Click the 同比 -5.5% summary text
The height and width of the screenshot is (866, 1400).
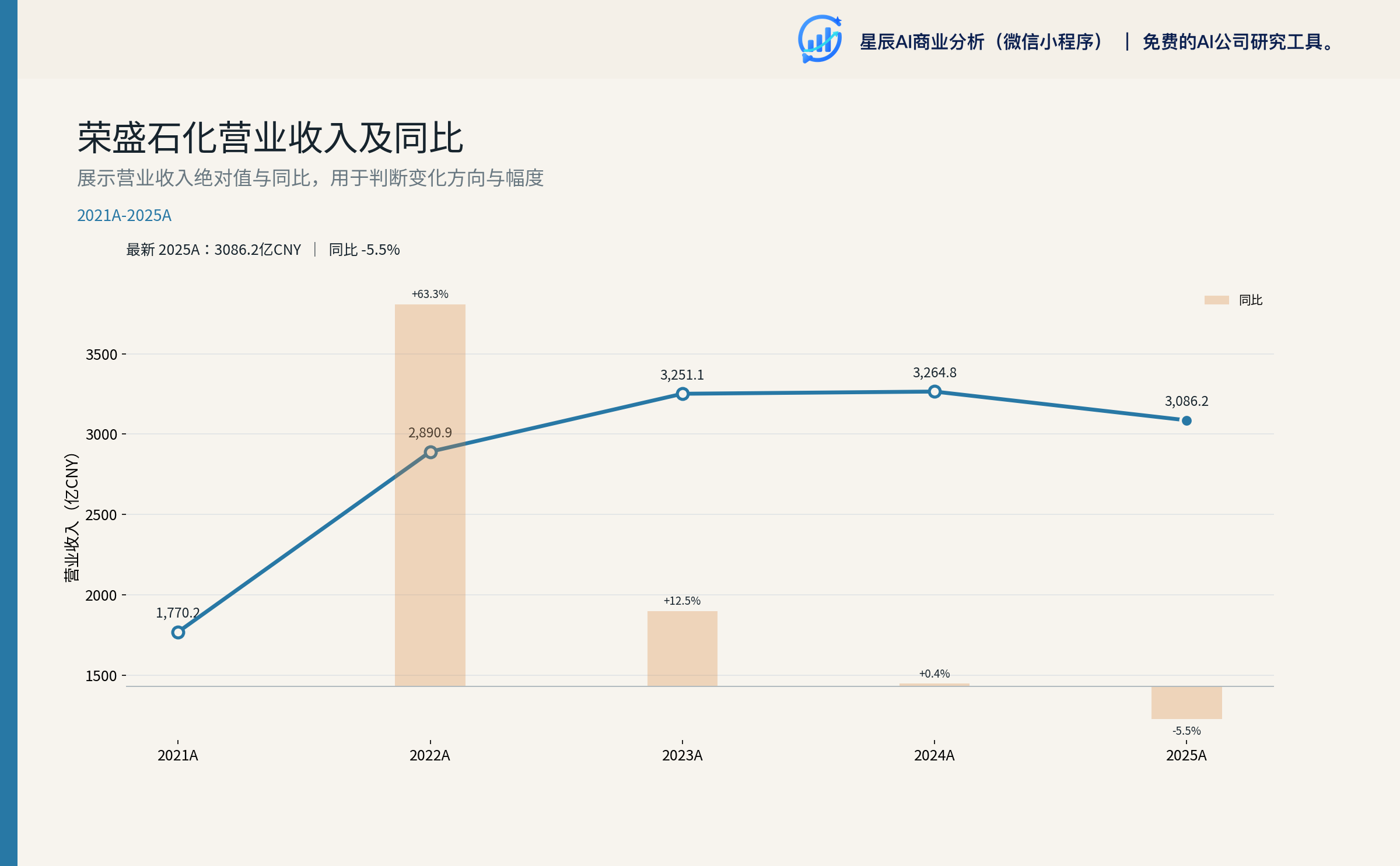365,250
